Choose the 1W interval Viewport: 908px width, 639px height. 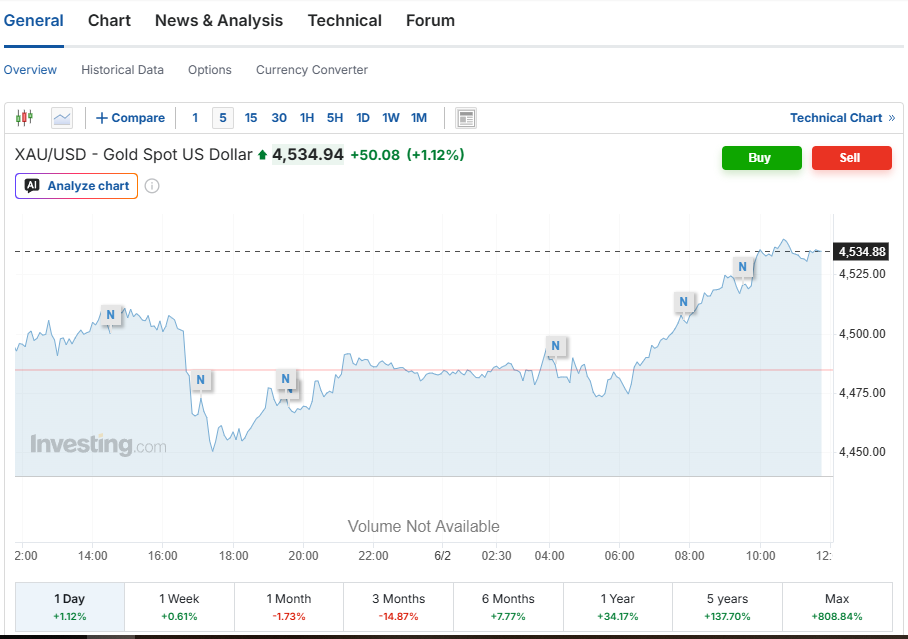pyautogui.click(x=391, y=118)
